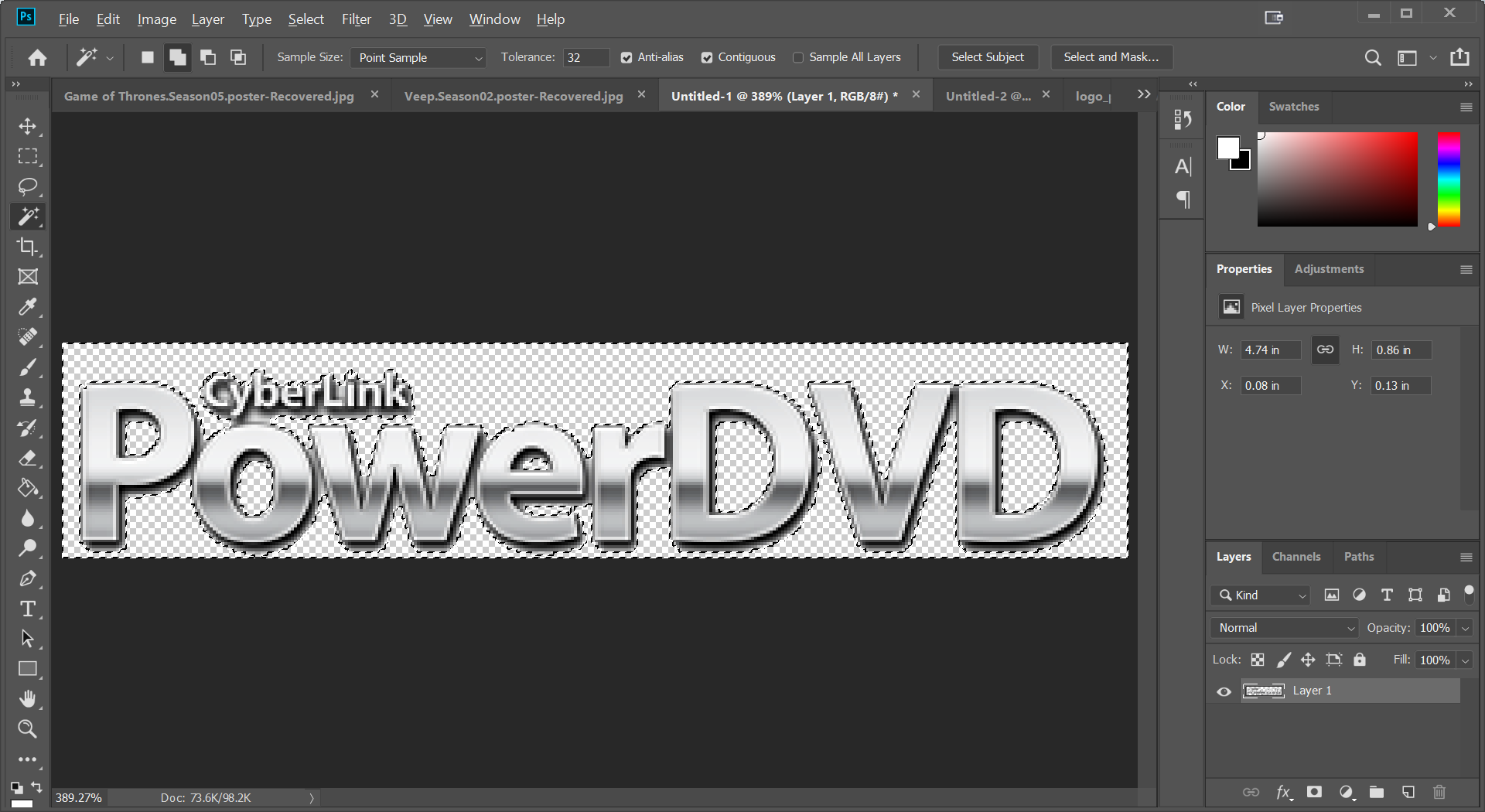Switch to the Channels tab
This screenshot has height=812, width=1485.
(x=1296, y=557)
